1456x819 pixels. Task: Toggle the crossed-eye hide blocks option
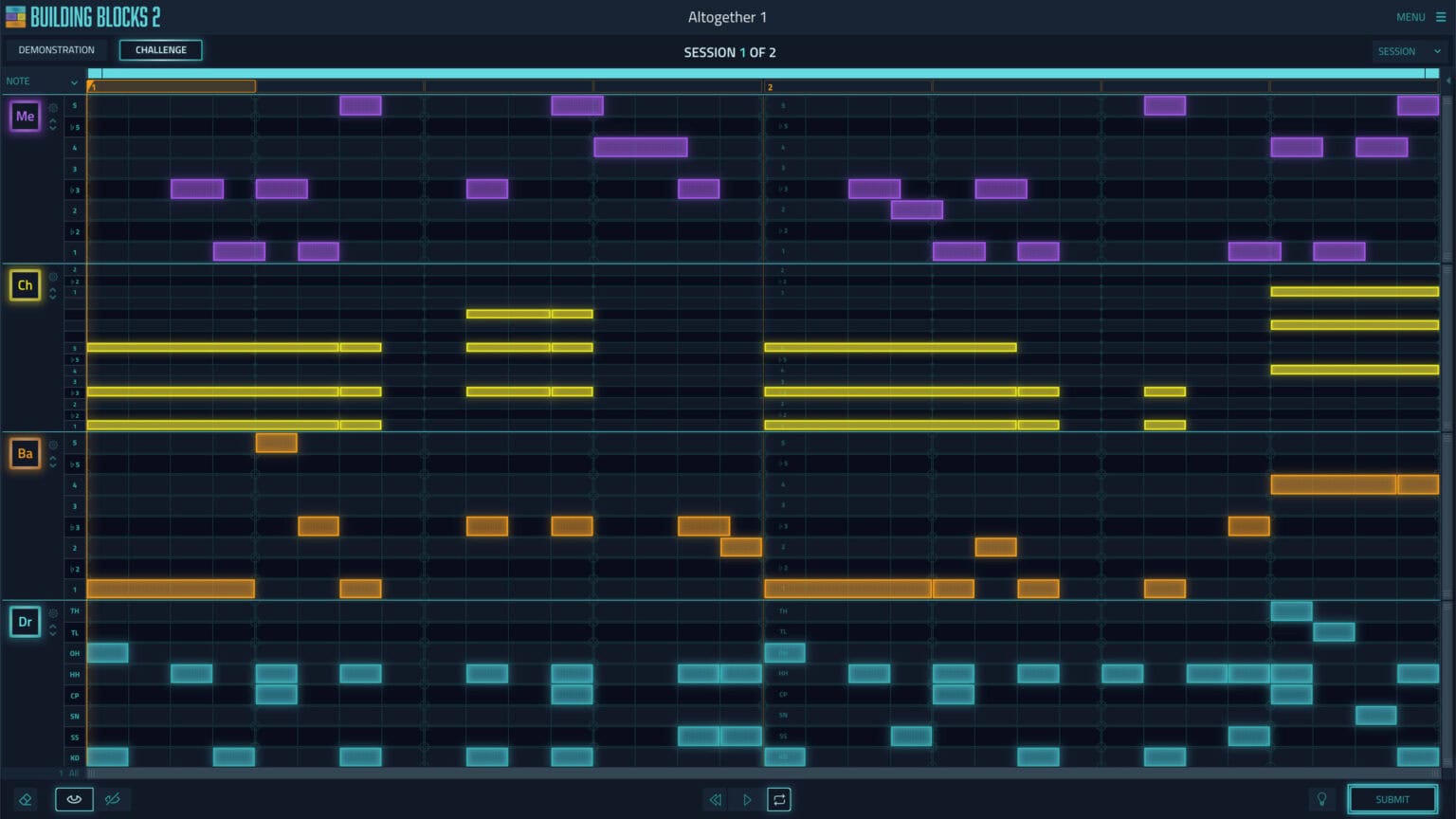[112, 799]
